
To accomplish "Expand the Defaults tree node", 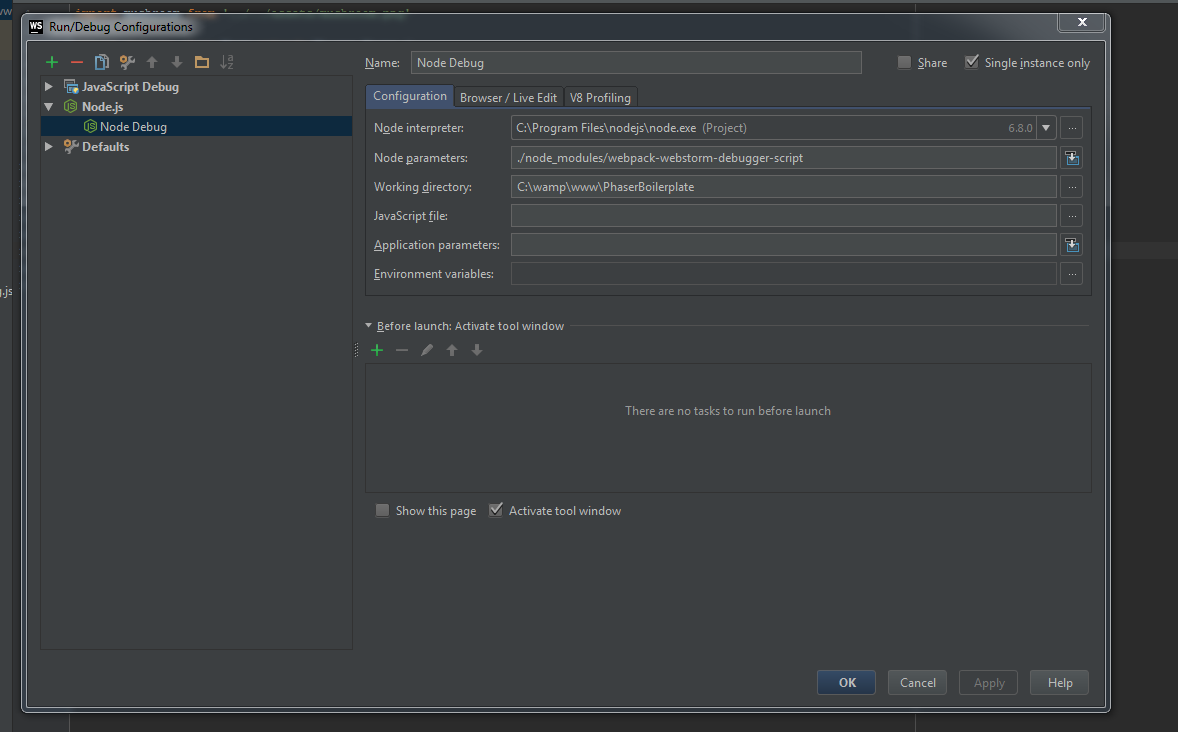I will tap(49, 147).
